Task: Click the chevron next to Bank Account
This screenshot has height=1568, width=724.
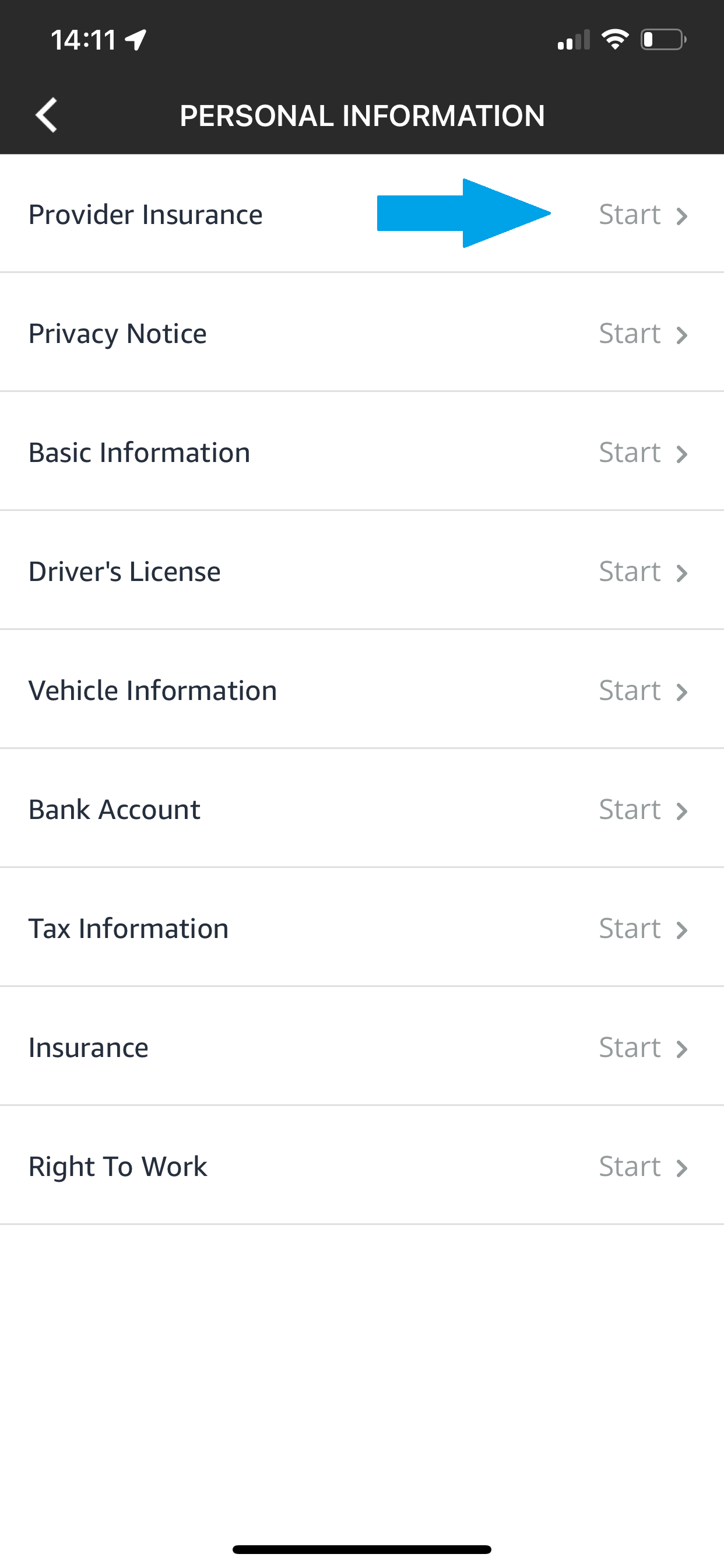Action: click(x=682, y=811)
